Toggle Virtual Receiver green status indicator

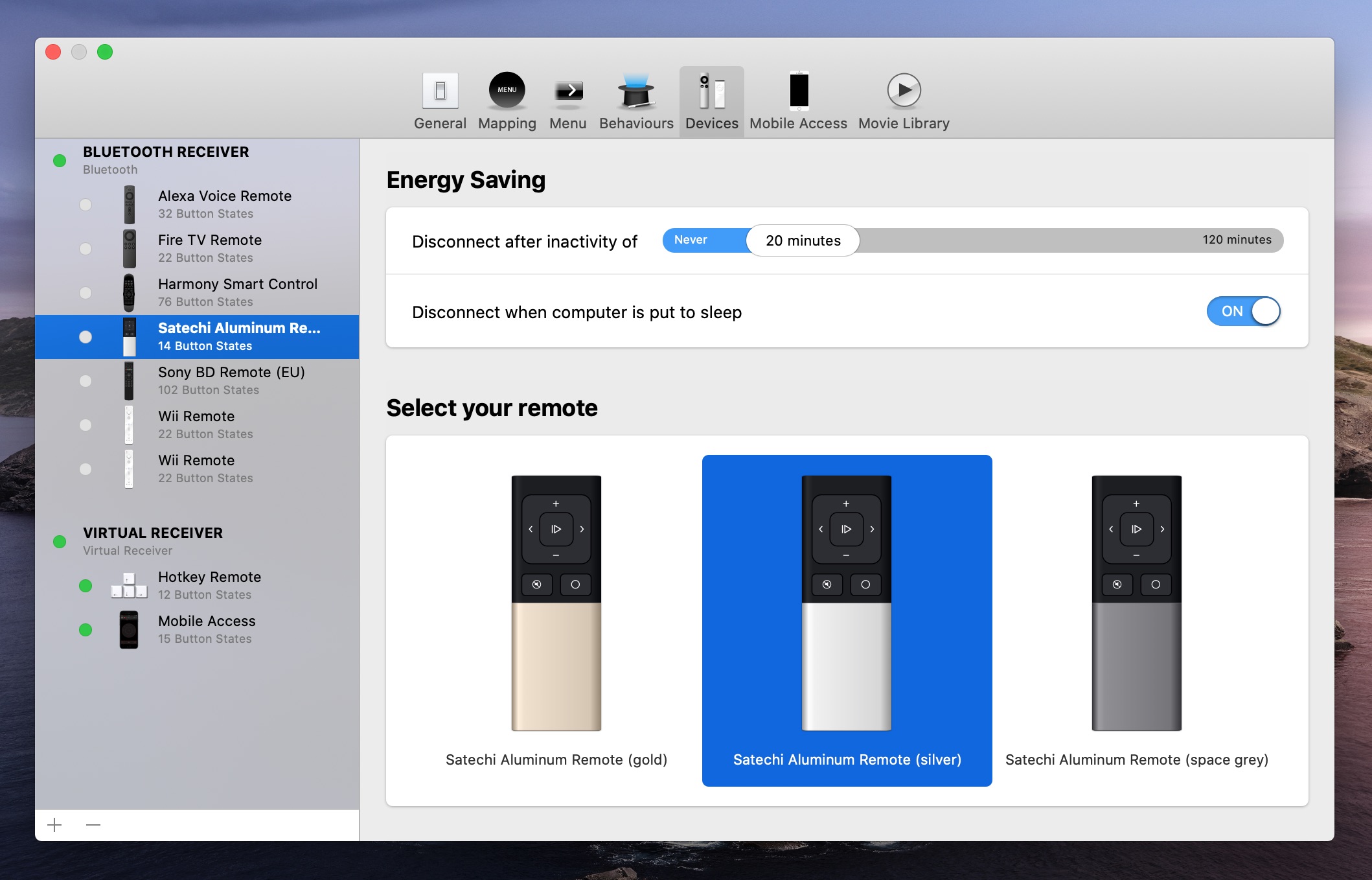(x=60, y=542)
